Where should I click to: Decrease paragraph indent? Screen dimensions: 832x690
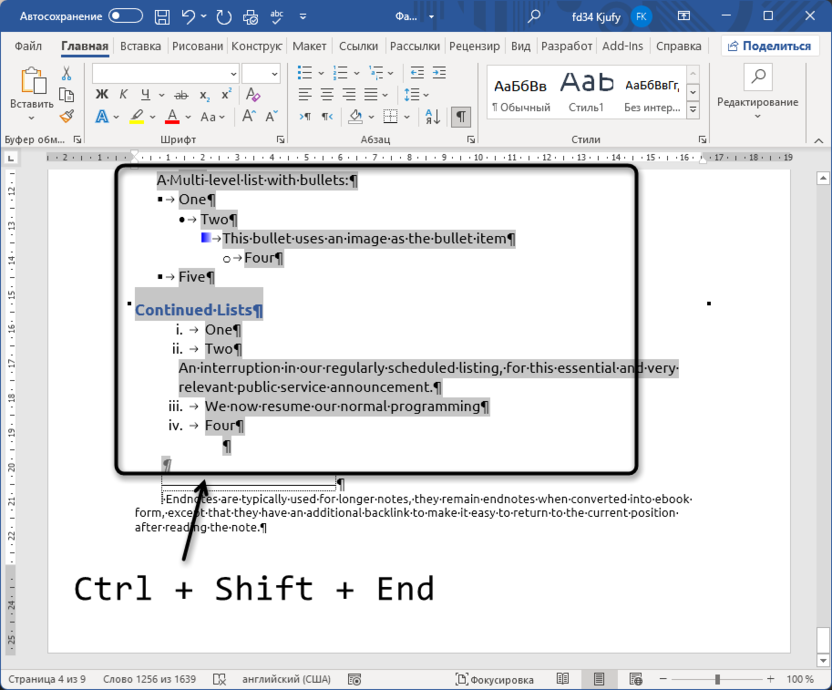click(x=417, y=73)
